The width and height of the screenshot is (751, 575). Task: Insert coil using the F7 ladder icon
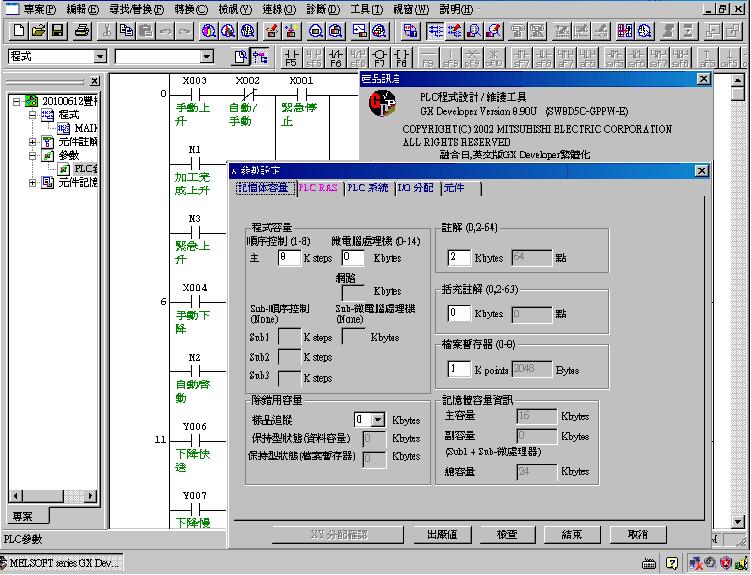point(380,57)
